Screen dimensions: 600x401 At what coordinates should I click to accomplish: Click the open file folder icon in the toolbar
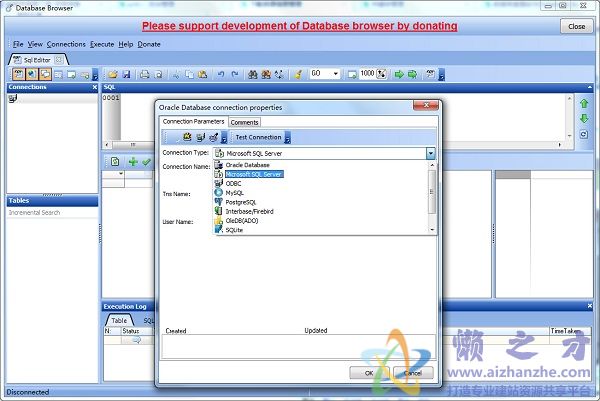(112, 74)
